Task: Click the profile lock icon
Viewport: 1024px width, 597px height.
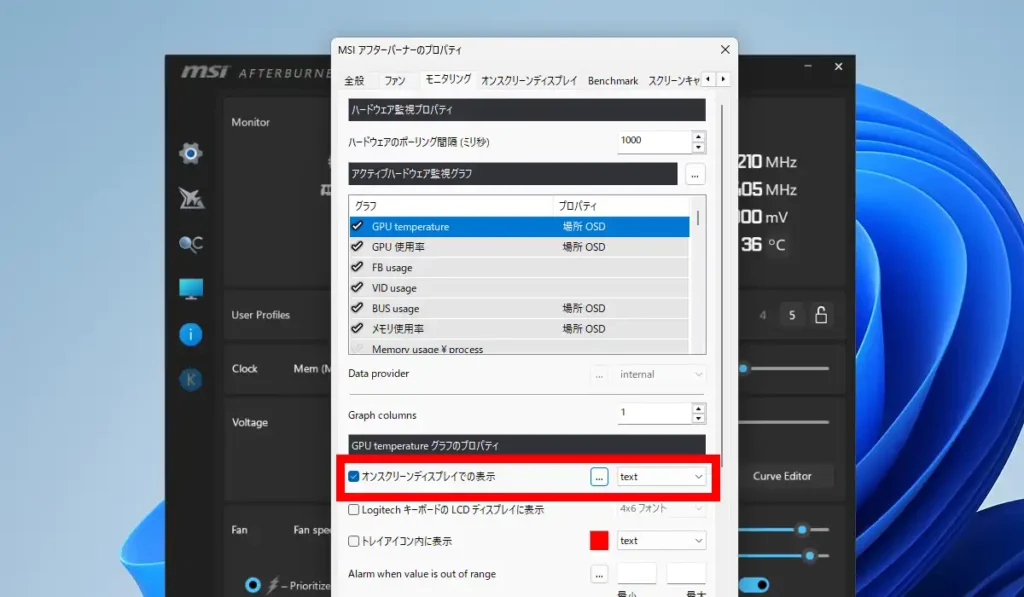Action: click(x=821, y=315)
